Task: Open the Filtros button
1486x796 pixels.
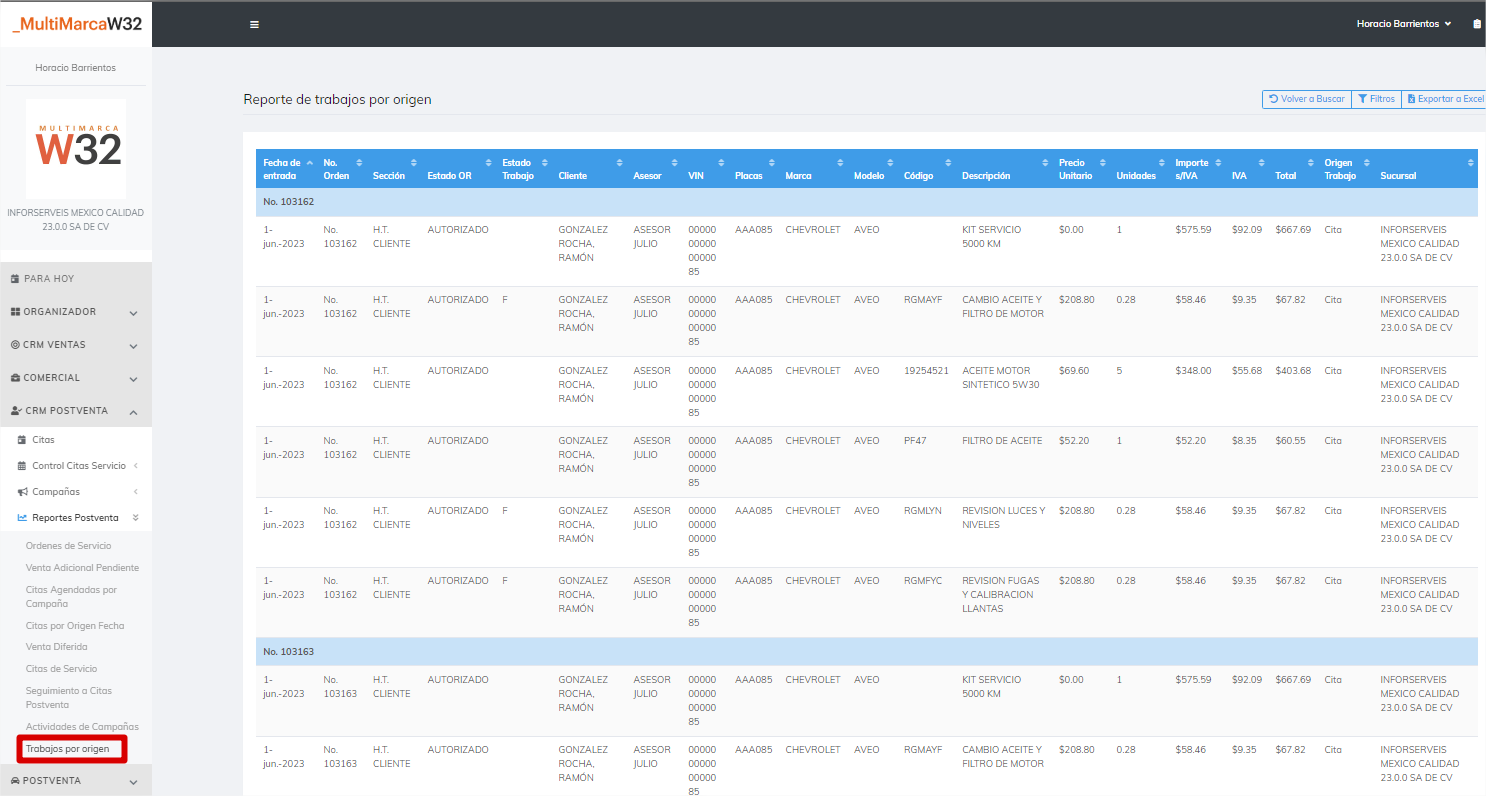Action: pyautogui.click(x=1377, y=99)
